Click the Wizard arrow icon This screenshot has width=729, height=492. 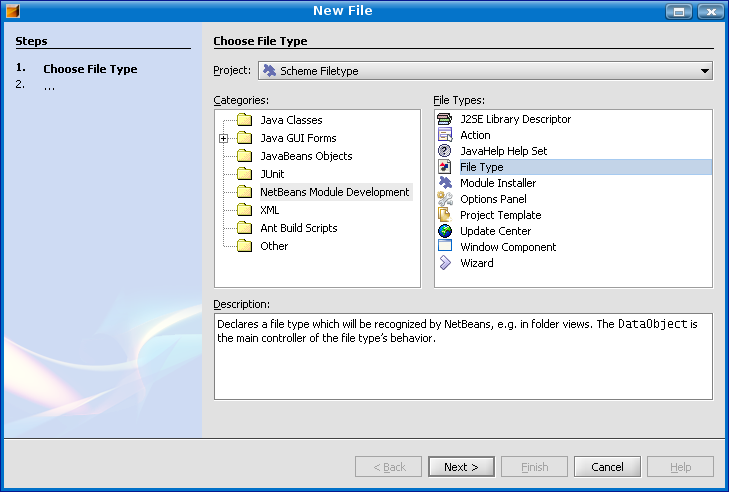click(x=444, y=263)
